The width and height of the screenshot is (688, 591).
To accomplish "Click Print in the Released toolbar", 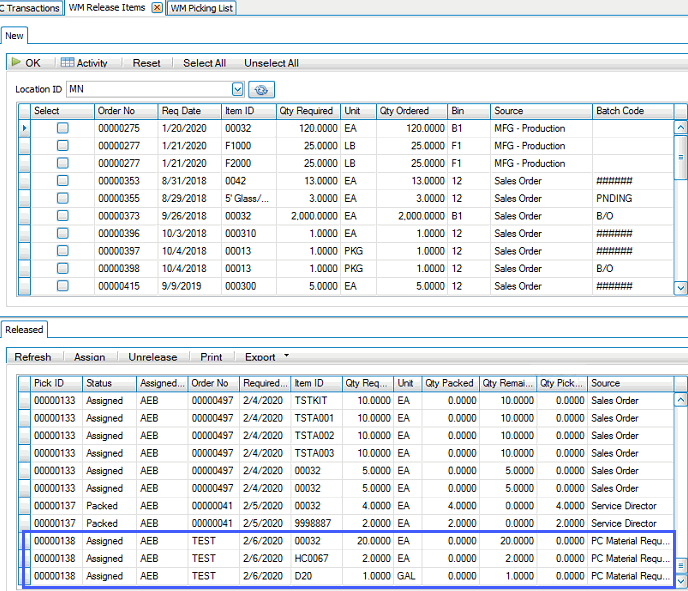I will pos(211,357).
